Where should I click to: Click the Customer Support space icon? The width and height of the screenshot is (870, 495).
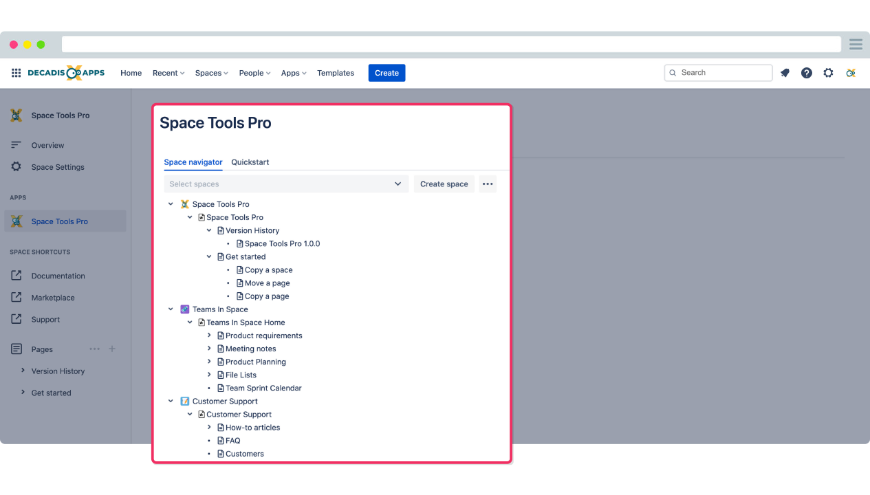click(x=185, y=401)
